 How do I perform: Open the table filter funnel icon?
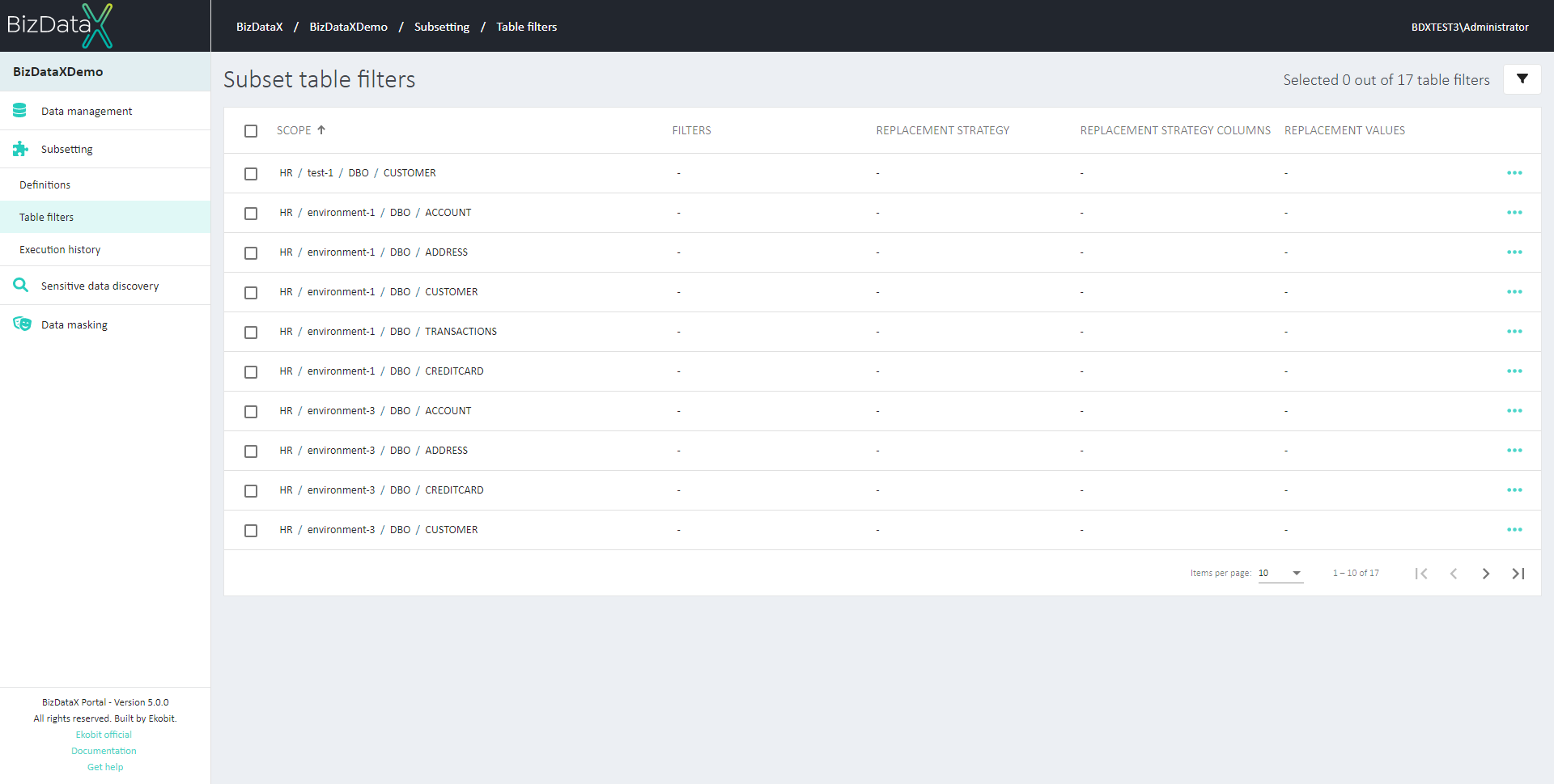pos(1522,79)
